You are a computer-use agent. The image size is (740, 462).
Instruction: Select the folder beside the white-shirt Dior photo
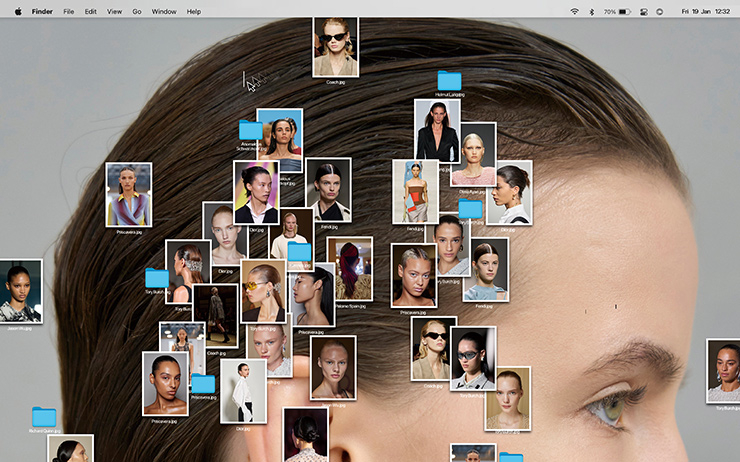click(x=204, y=384)
